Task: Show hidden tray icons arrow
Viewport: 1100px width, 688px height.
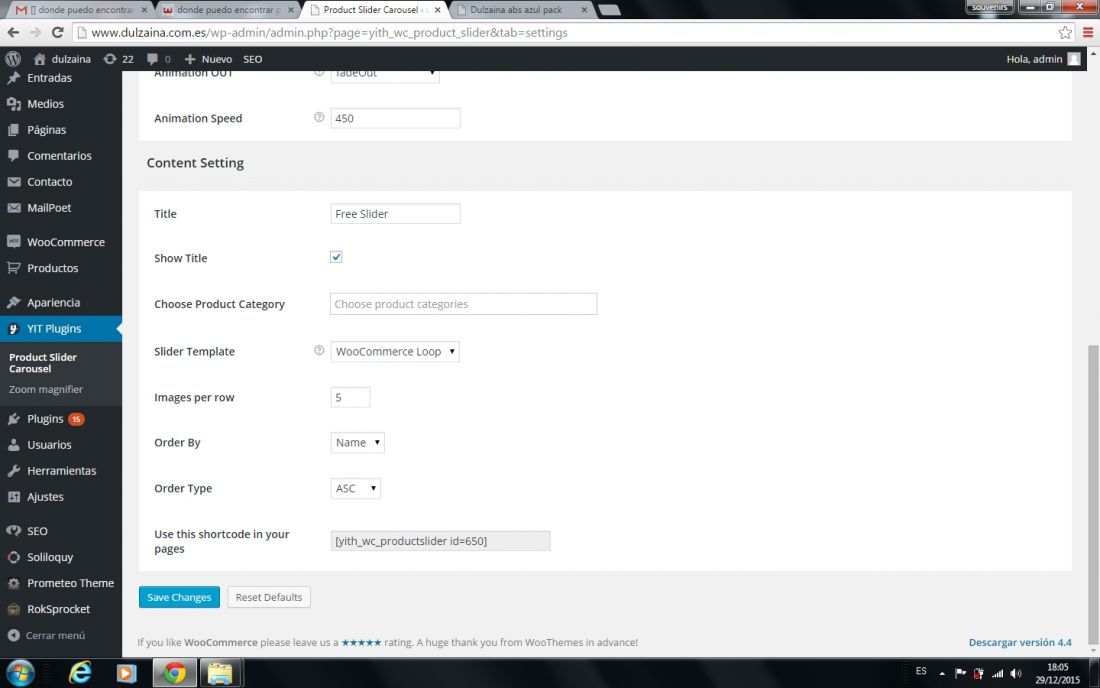Action: pos(941,673)
